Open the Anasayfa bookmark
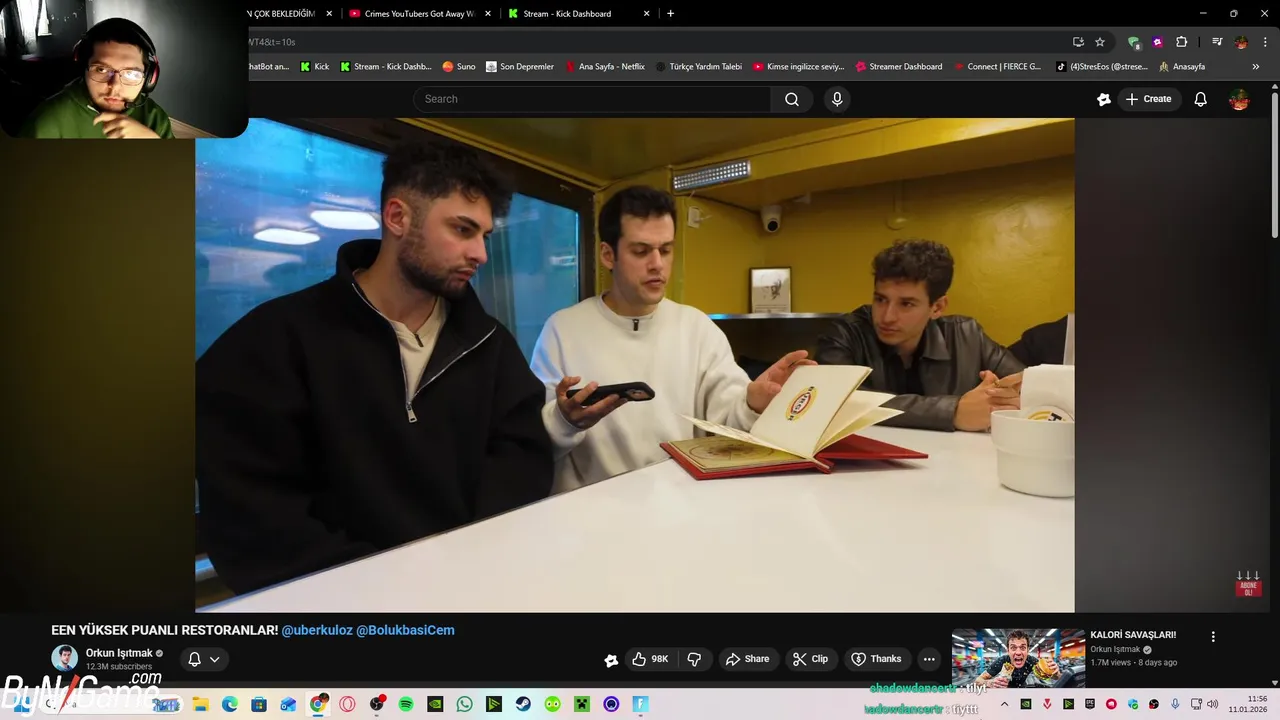The width and height of the screenshot is (1280, 720). [1182, 67]
